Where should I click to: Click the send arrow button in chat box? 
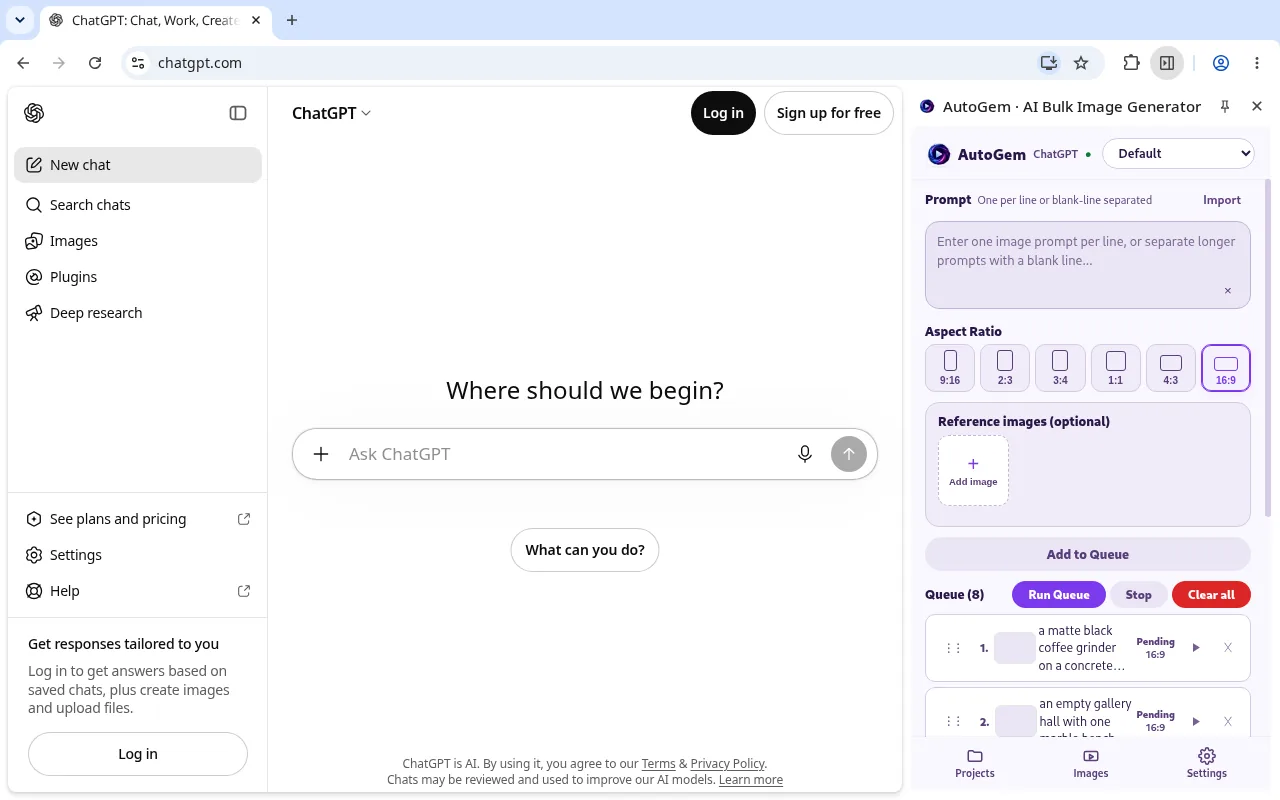point(849,454)
